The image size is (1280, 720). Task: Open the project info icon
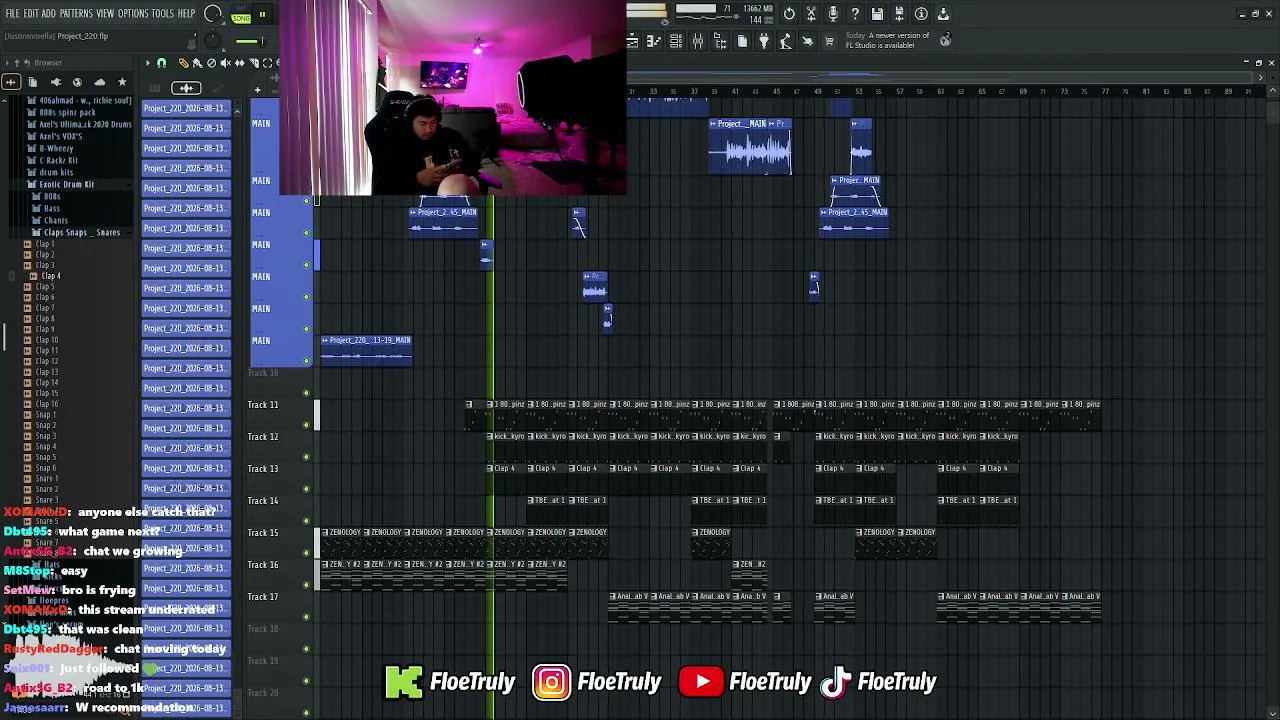click(x=921, y=14)
